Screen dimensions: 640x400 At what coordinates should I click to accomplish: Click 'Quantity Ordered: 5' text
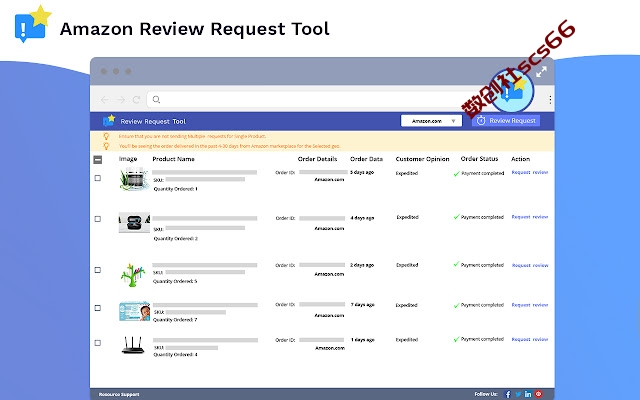click(x=175, y=281)
